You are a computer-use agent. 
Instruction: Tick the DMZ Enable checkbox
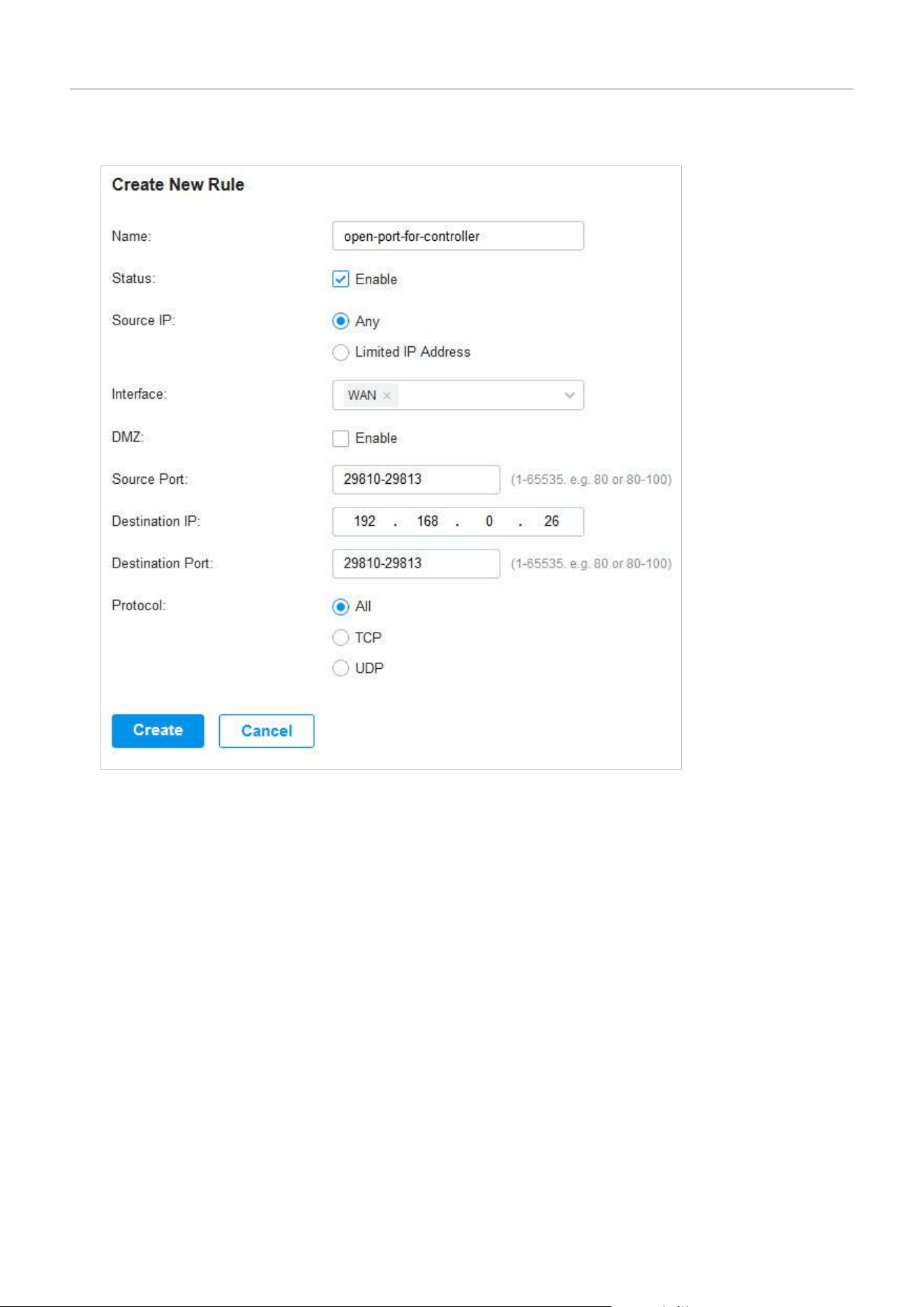(341, 438)
